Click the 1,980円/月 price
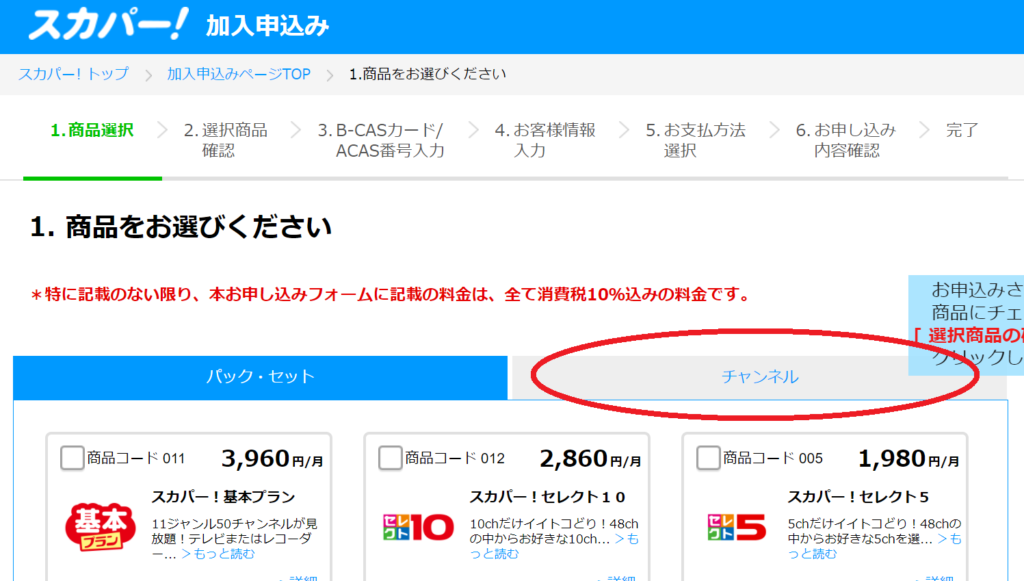The height and width of the screenshot is (581, 1024). click(908, 459)
